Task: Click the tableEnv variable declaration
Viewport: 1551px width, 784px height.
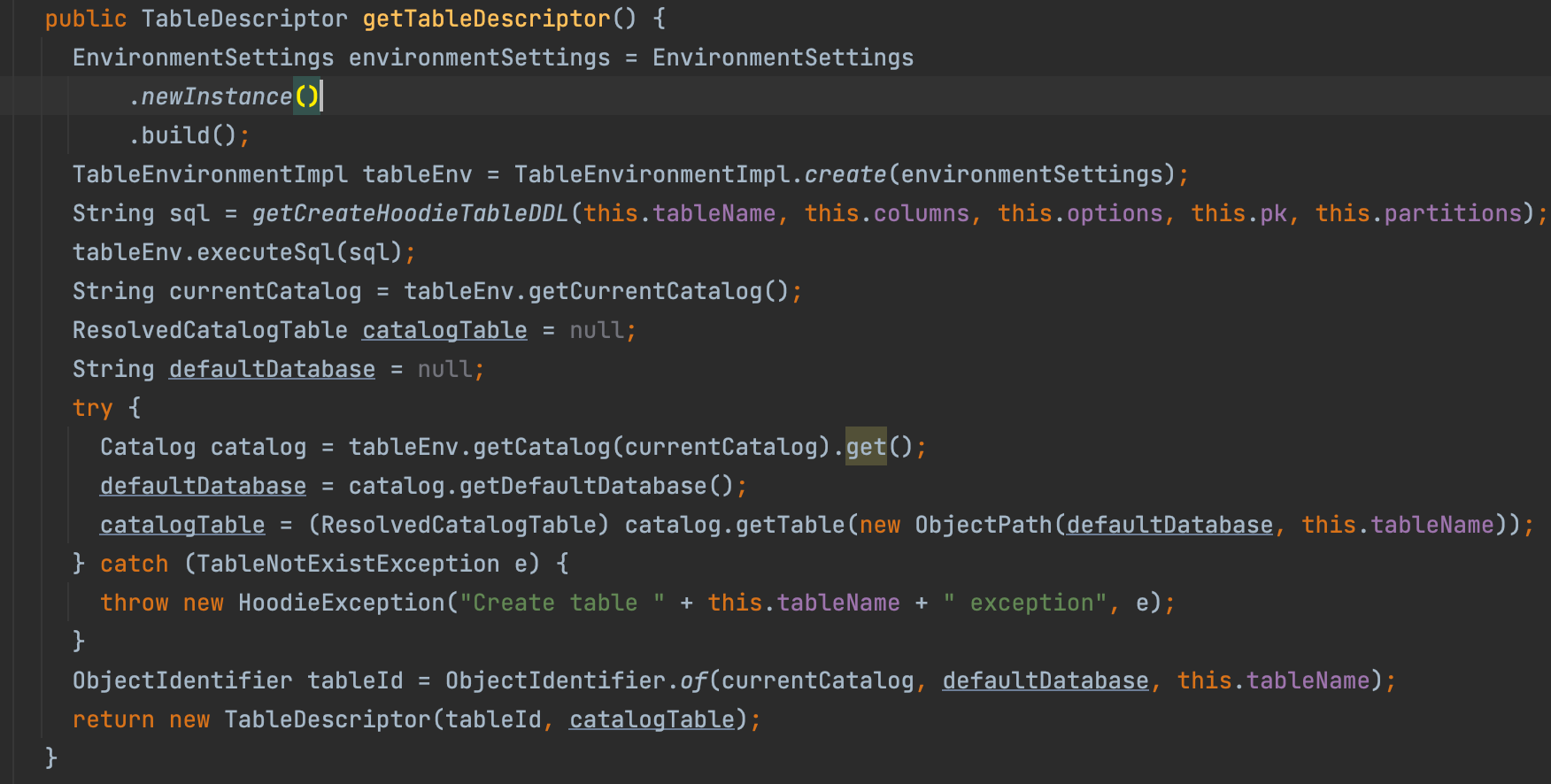Action: pyautogui.click(x=418, y=174)
